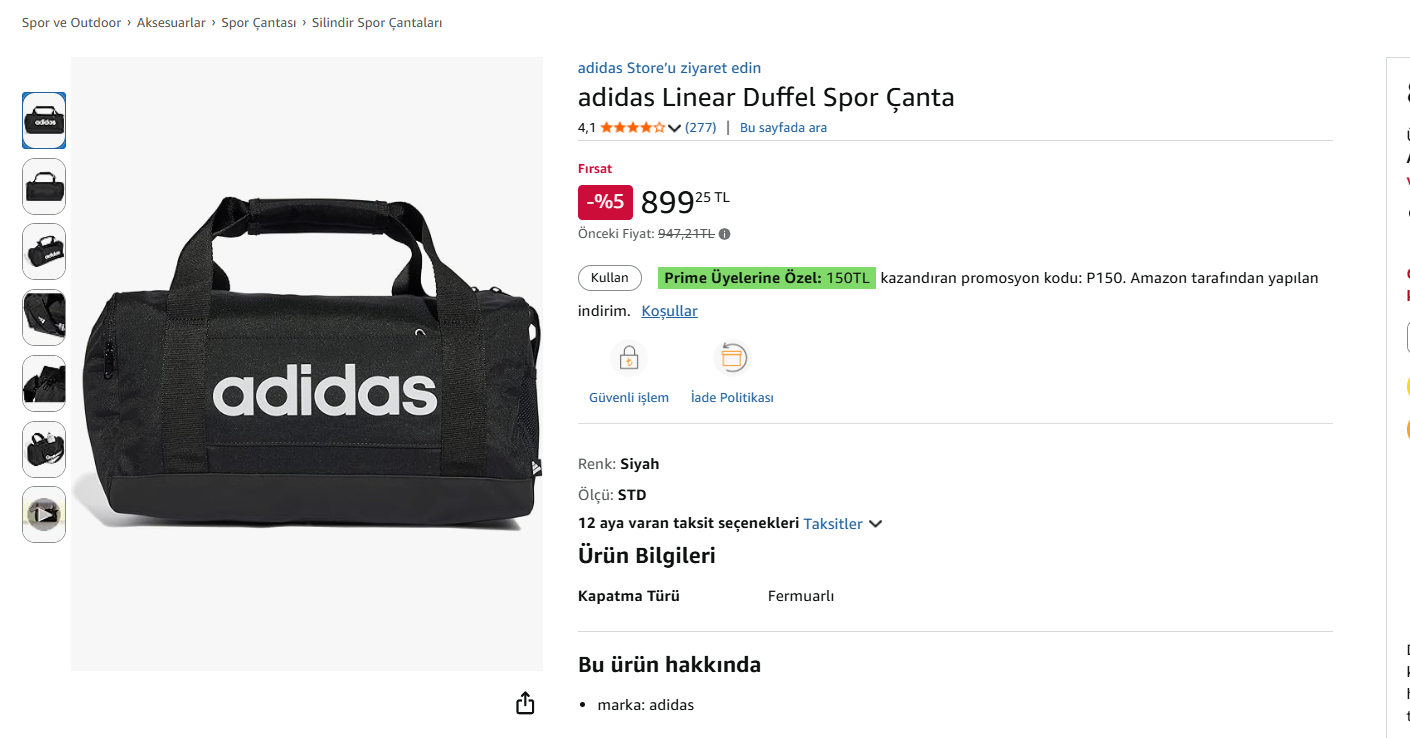Select the second product thumbnail

[x=44, y=187]
